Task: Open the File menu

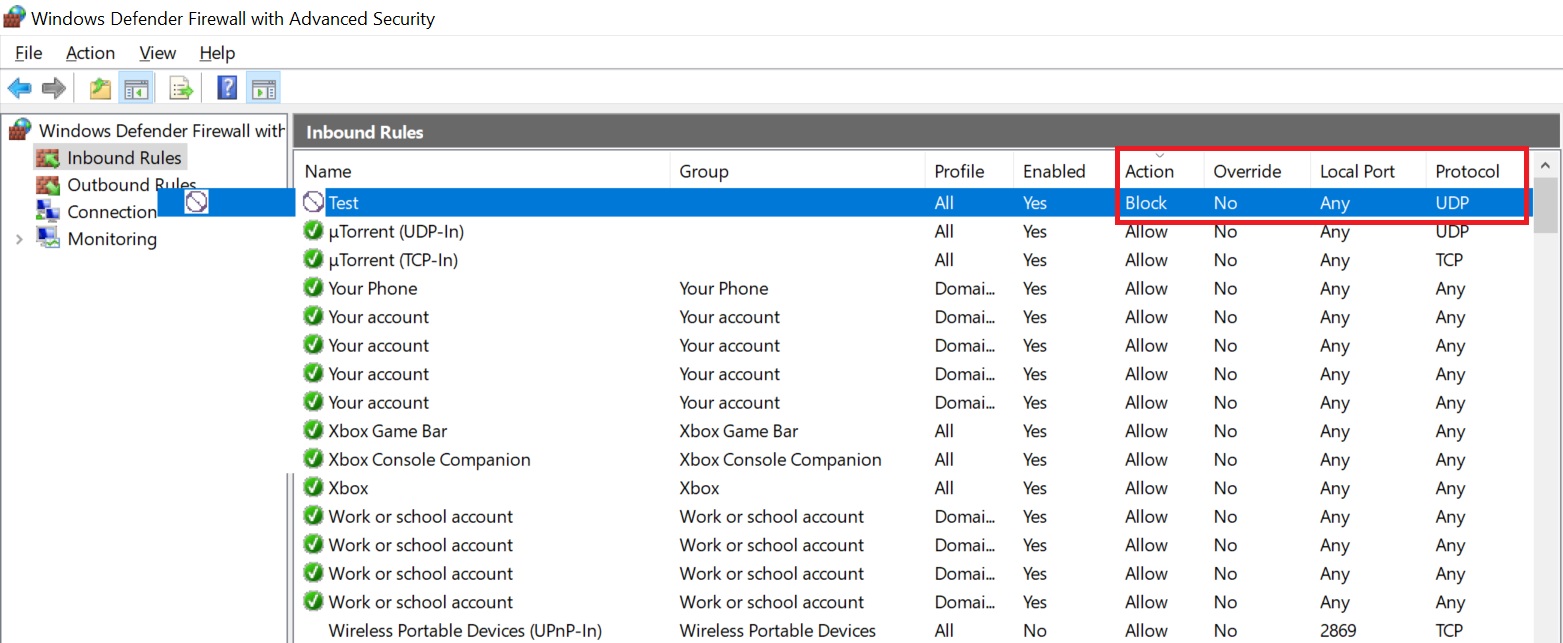Action: [28, 53]
